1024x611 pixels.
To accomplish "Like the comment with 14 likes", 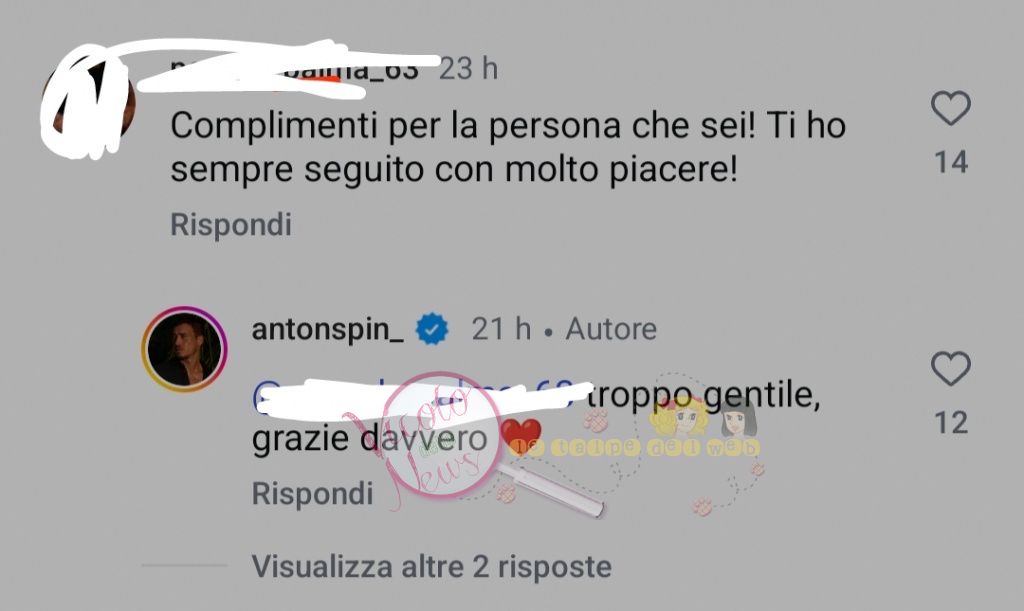I will pyautogui.click(x=950, y=108).
